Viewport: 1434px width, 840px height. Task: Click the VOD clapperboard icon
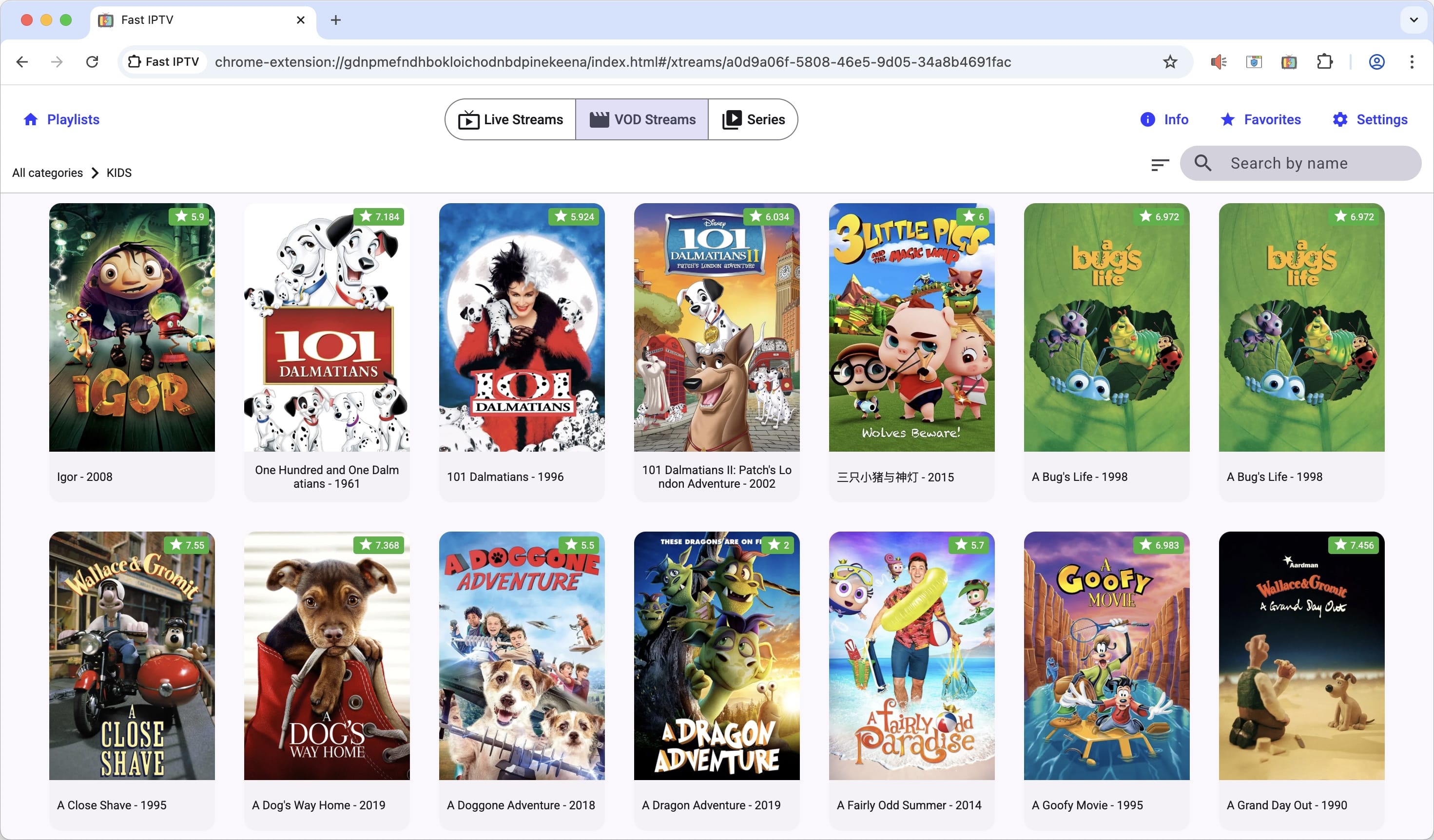coord(599,119)
